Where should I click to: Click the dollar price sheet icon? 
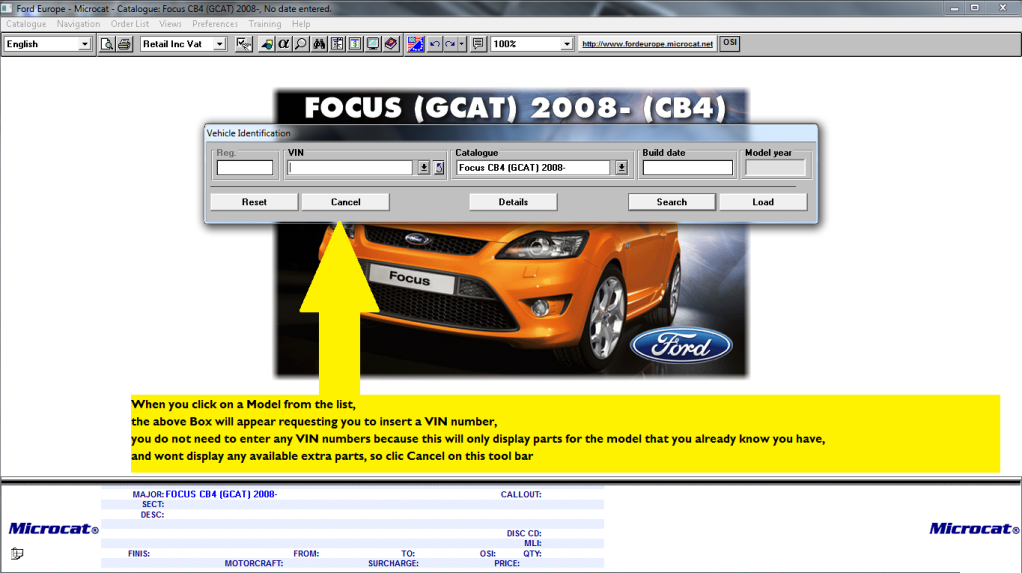[x=355, y=44]
